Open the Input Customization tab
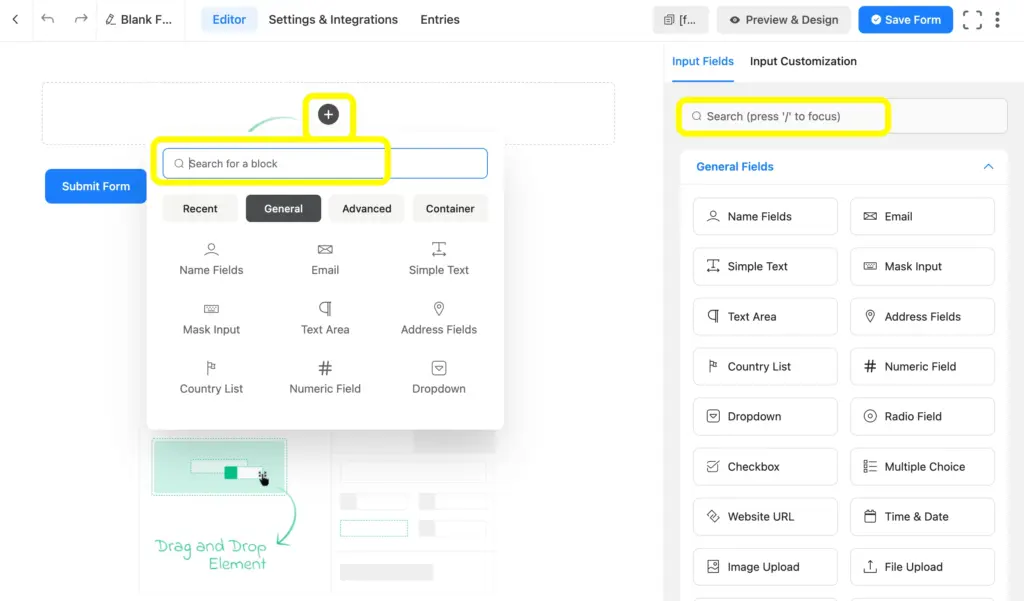The width and height of the screenshot is (1024, 601). click(x=802, y=61)
